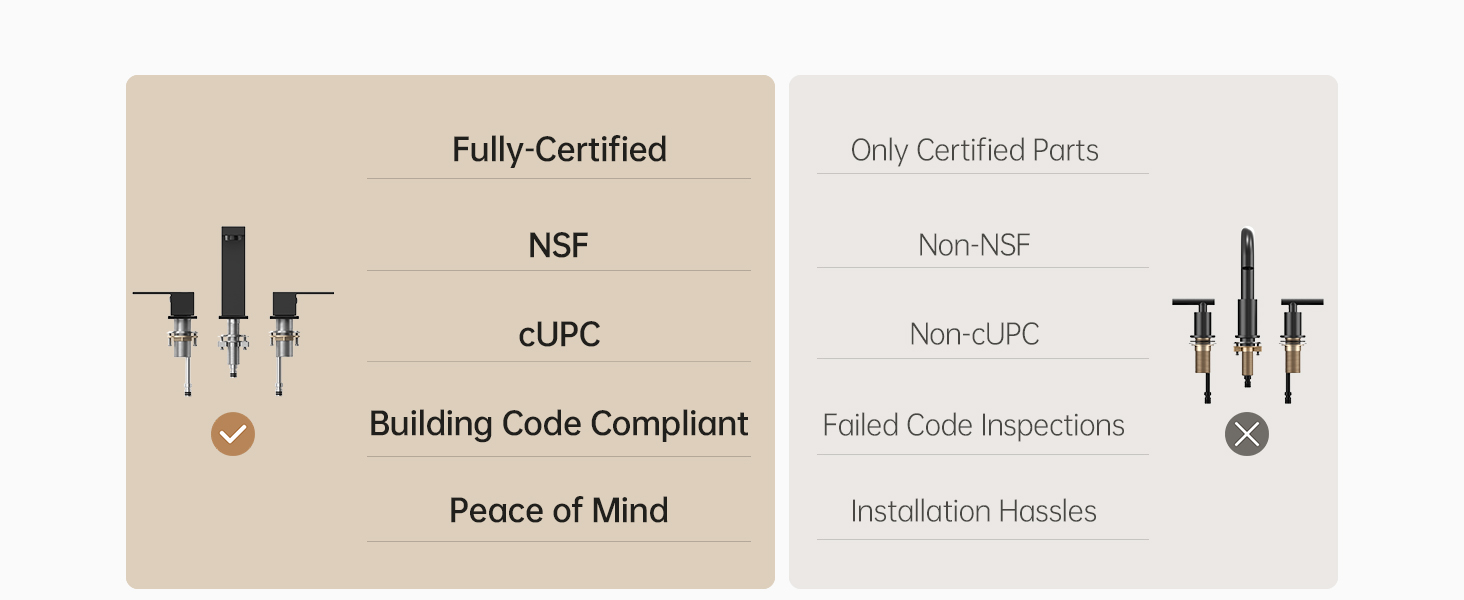Screen dimensions: 1464x600
Task: Click Only Certified Parts text
Action: tap(974, 150)
